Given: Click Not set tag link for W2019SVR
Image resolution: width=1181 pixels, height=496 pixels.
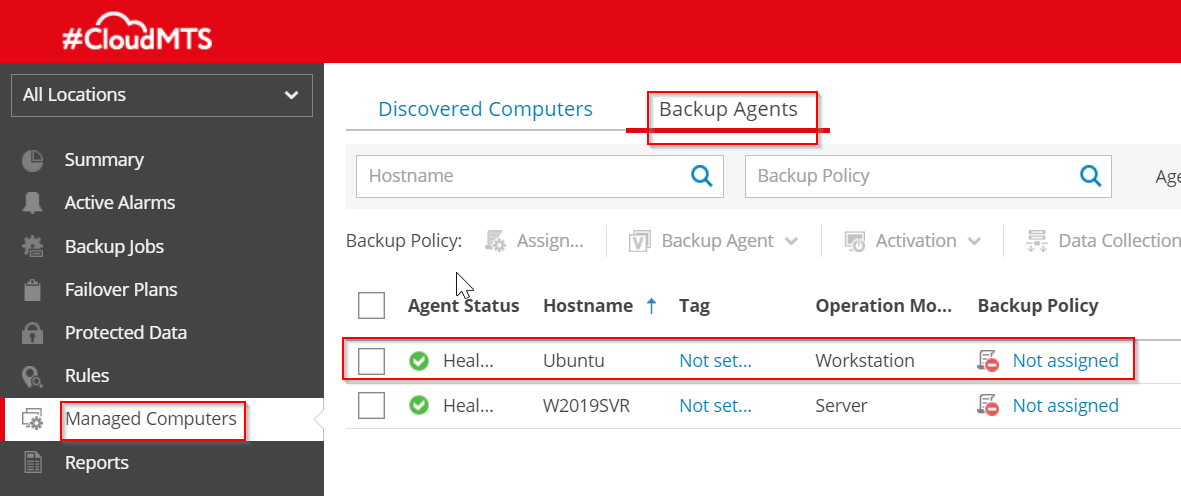Looking at the screenshot, I should tap(714, 405).
